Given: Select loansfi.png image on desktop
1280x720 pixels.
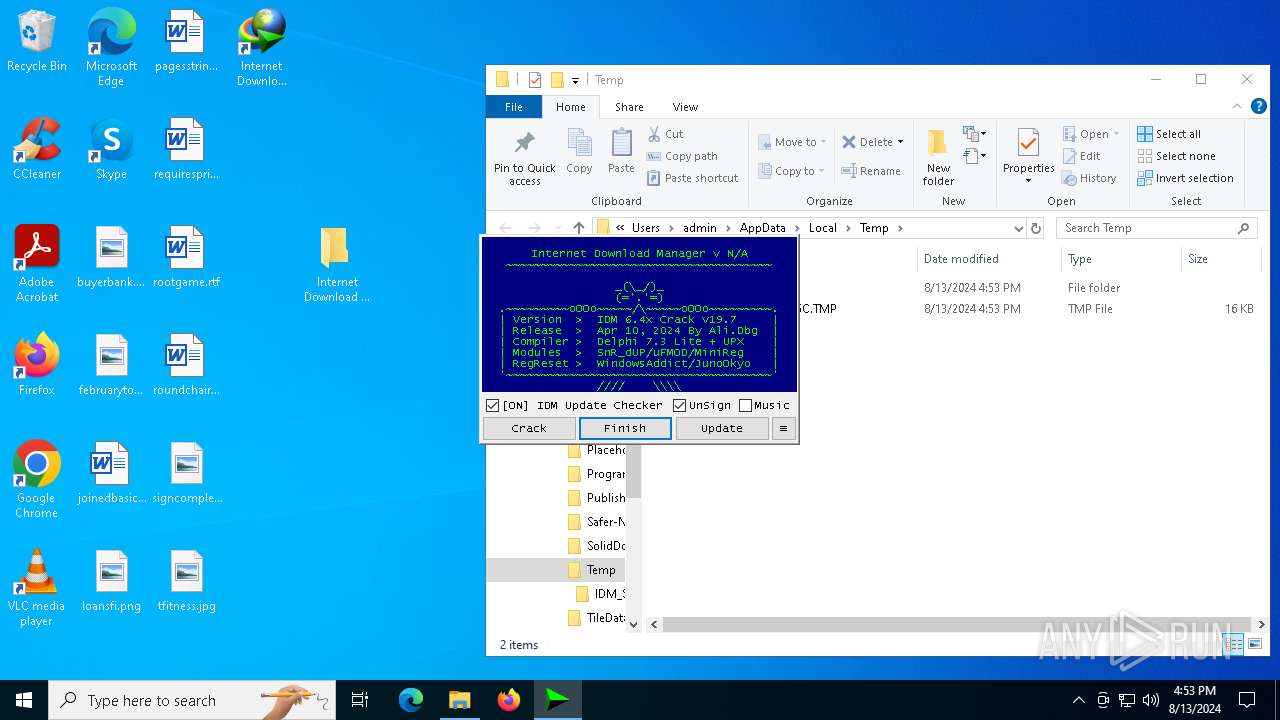Looking at the screenshot, I should (x=111, y=582).
